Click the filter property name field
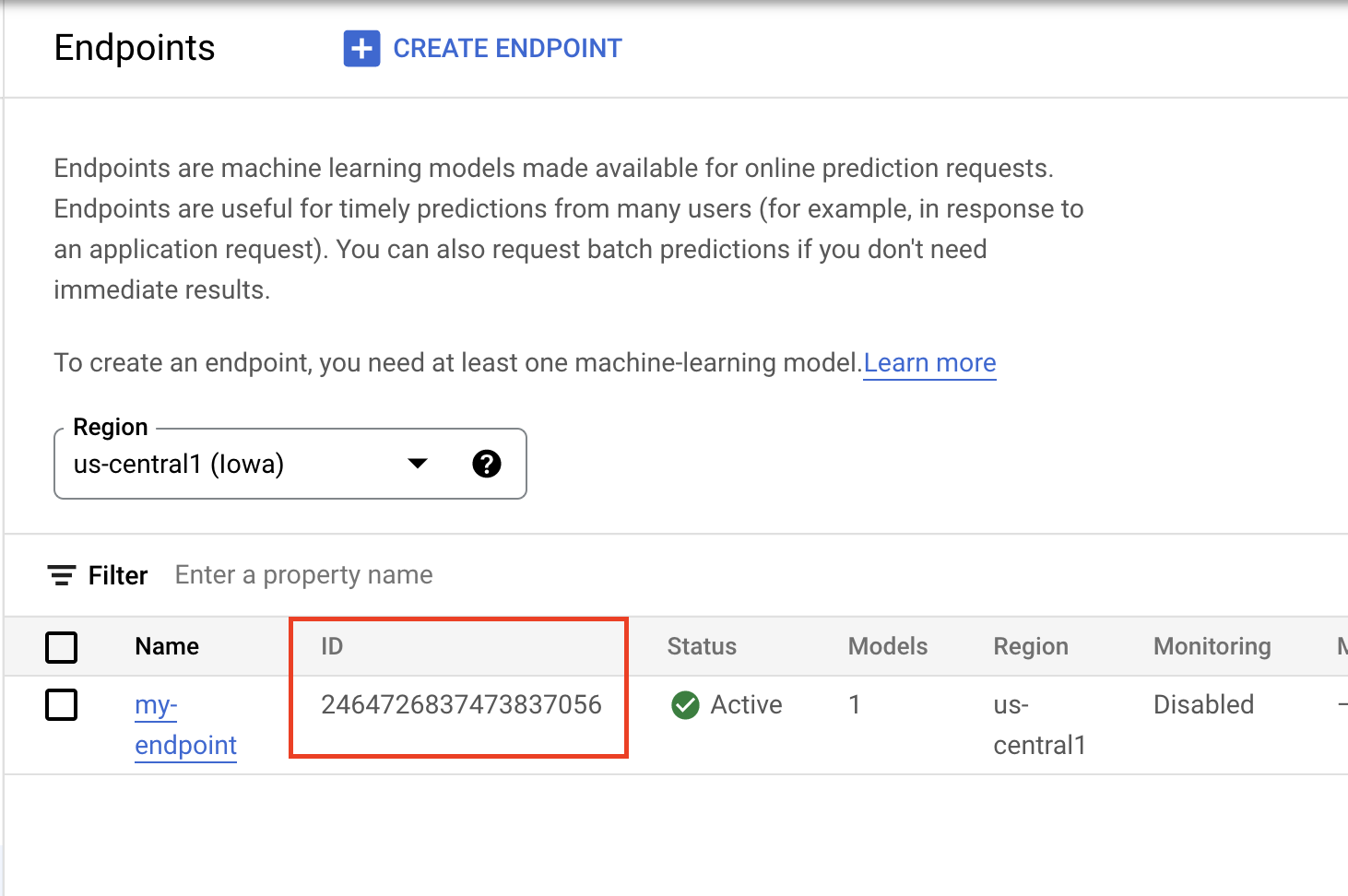 pyautogui.click(x=303, y=574)
